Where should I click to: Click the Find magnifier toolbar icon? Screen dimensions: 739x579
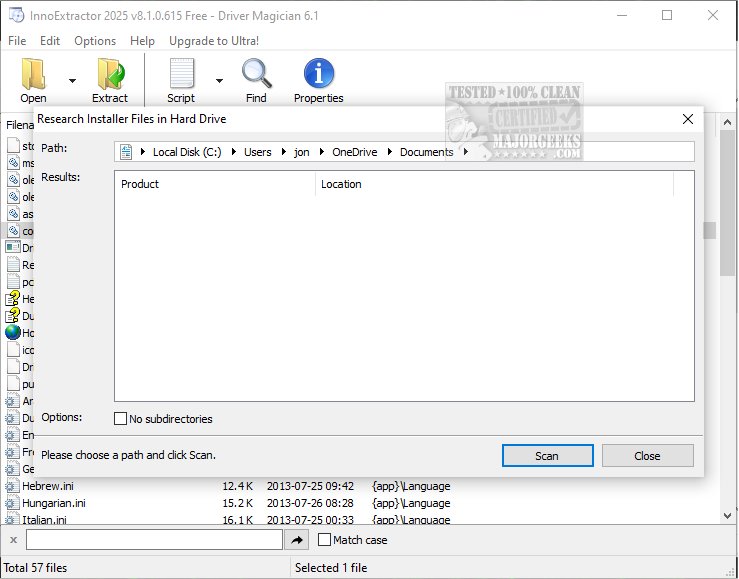pos(256,73)
